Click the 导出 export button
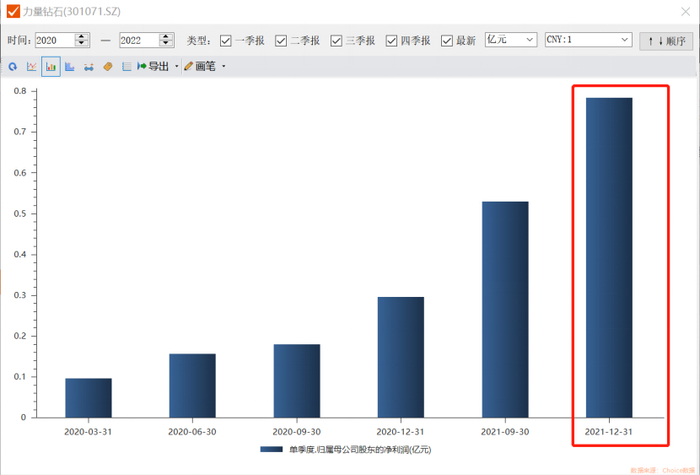Screen dimensions: 700x475 click(x=153, y=67)
